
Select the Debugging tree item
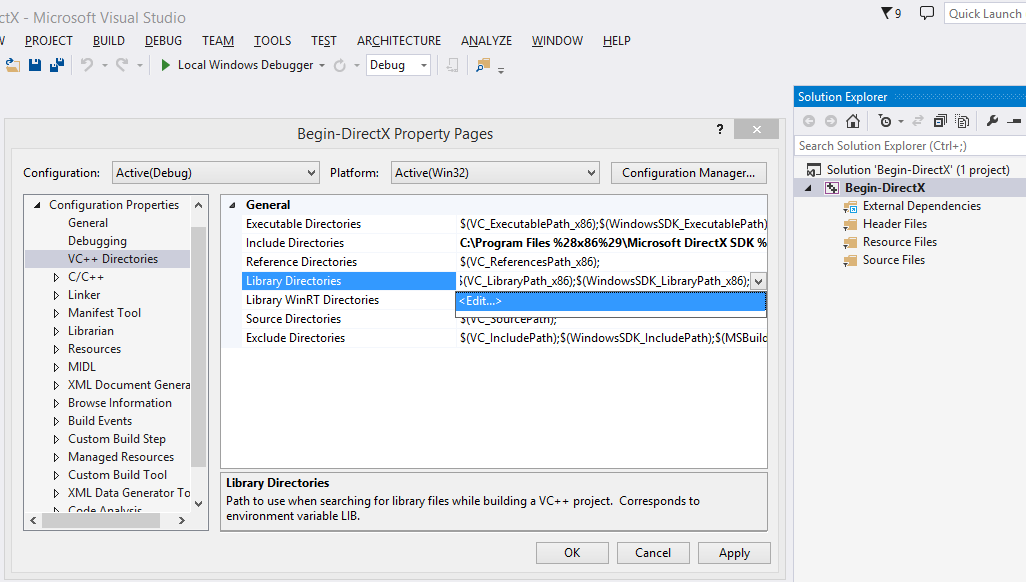(x=97, y=241)
